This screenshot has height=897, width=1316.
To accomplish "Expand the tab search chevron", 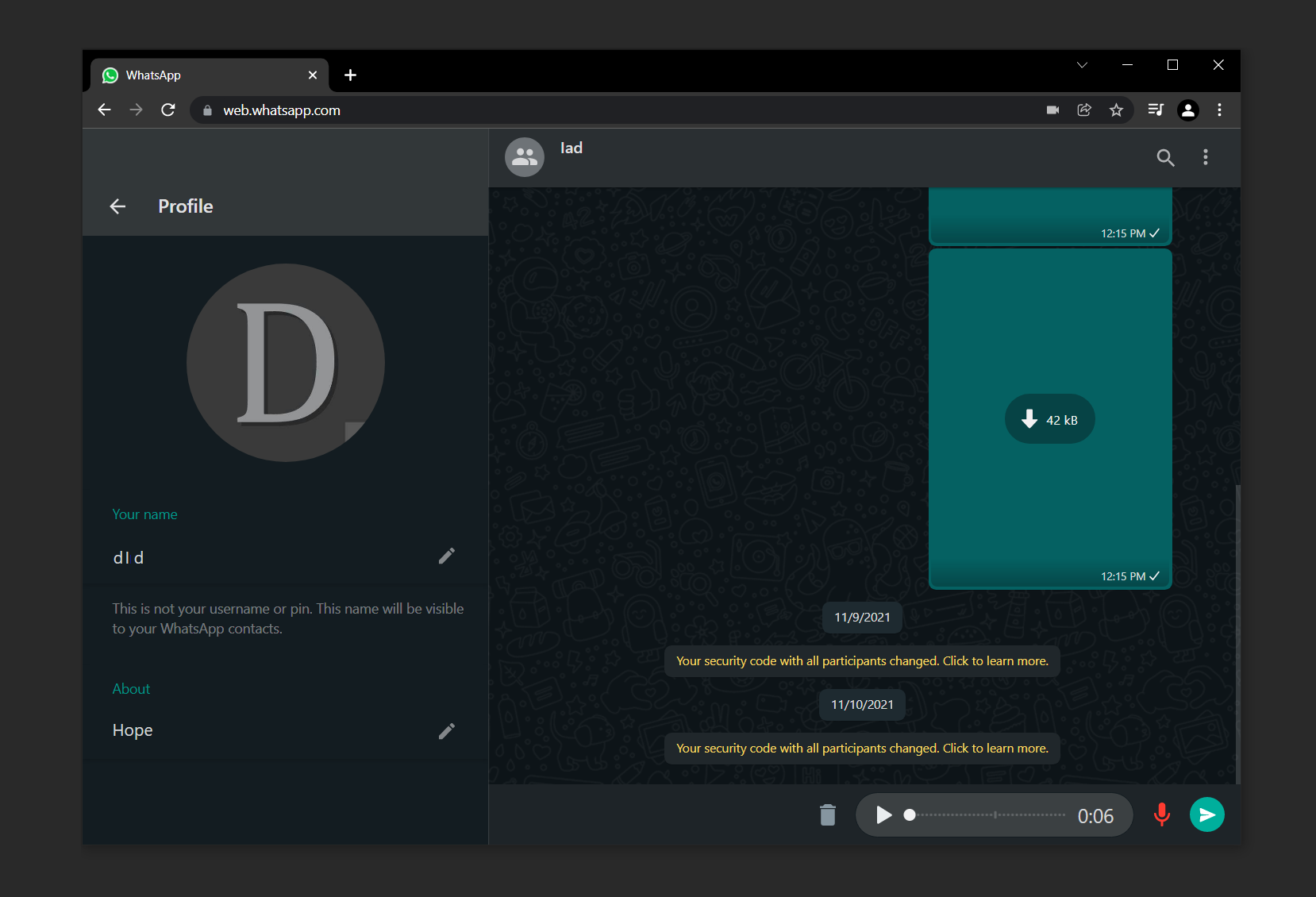I will click(x=1082, y=65).
